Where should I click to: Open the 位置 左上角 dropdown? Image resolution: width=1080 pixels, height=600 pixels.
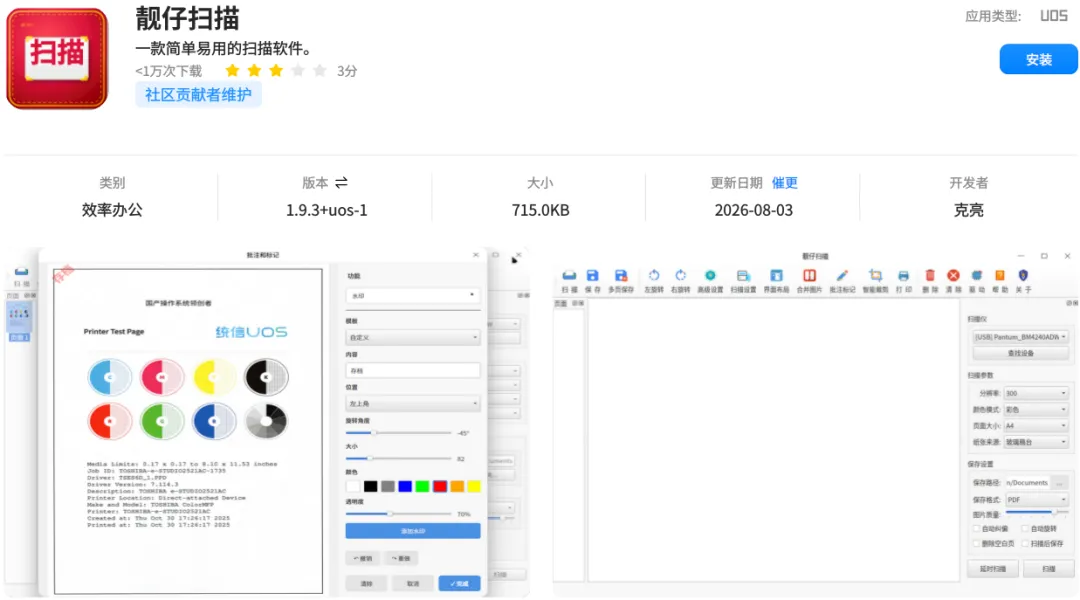pos(412,404)
